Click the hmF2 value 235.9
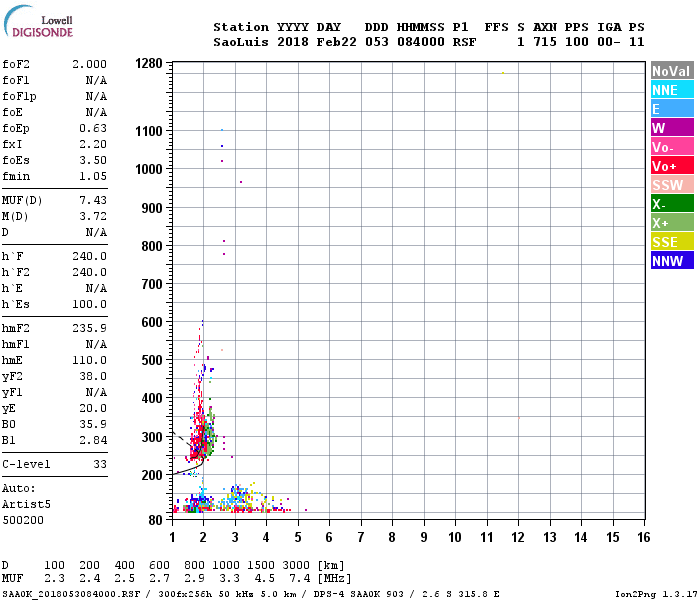 click(89, 329)
